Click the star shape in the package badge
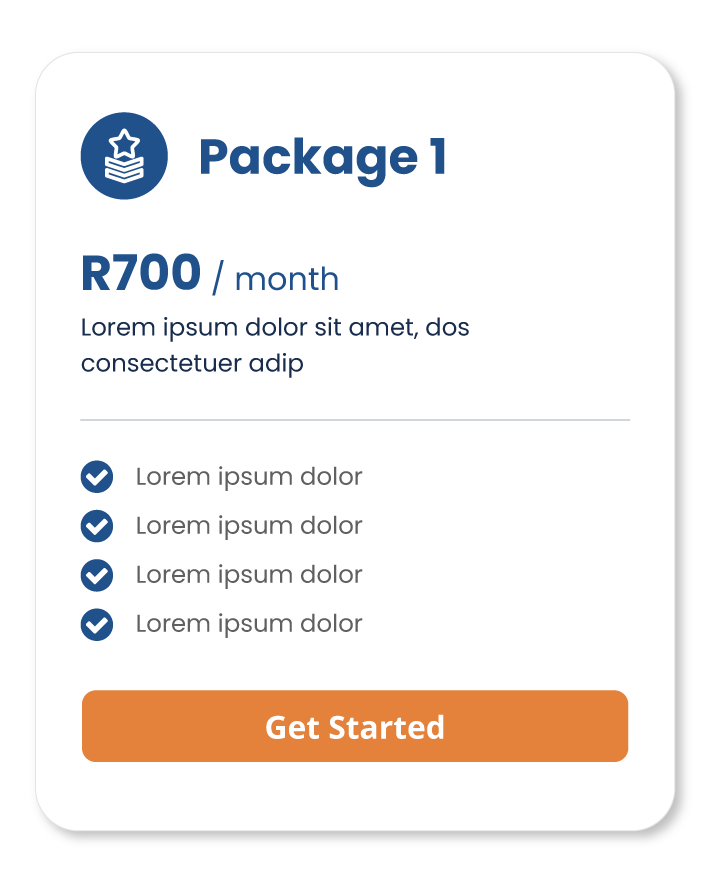 coord(124,144)
